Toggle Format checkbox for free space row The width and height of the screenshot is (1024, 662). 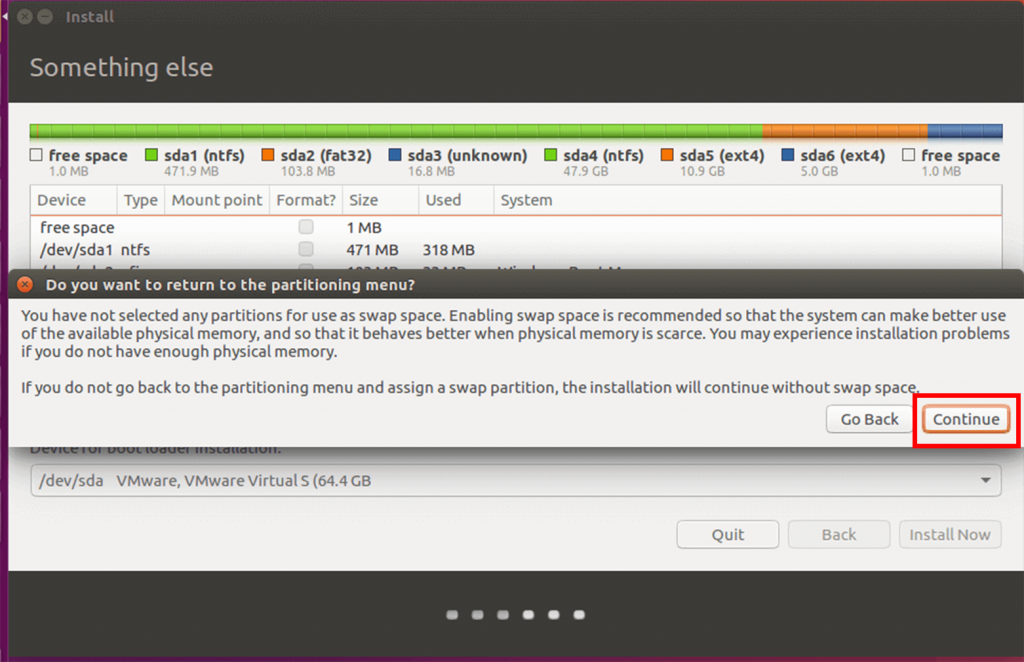pos(306,227)
